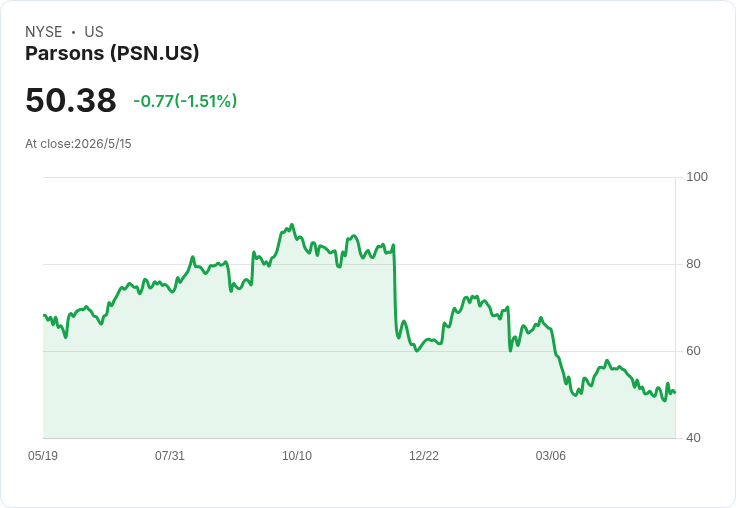736x508 pixels.
Task: Select the 10/10 date axis label
Action: coord(297,455)
